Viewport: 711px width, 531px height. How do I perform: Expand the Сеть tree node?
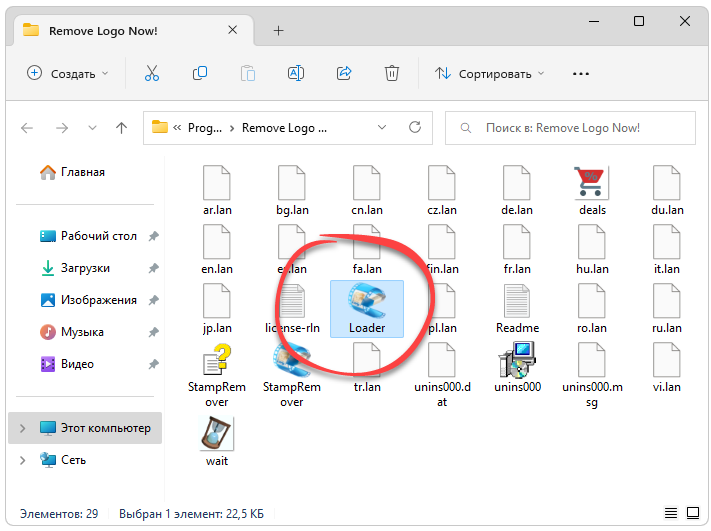tap(22, 460)
